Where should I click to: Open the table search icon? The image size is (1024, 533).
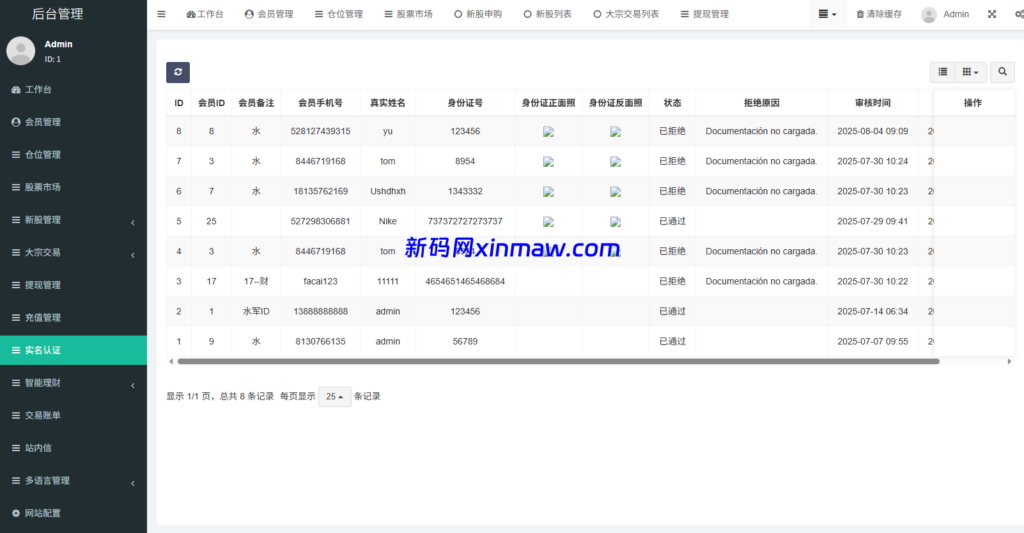point(1002,72)
